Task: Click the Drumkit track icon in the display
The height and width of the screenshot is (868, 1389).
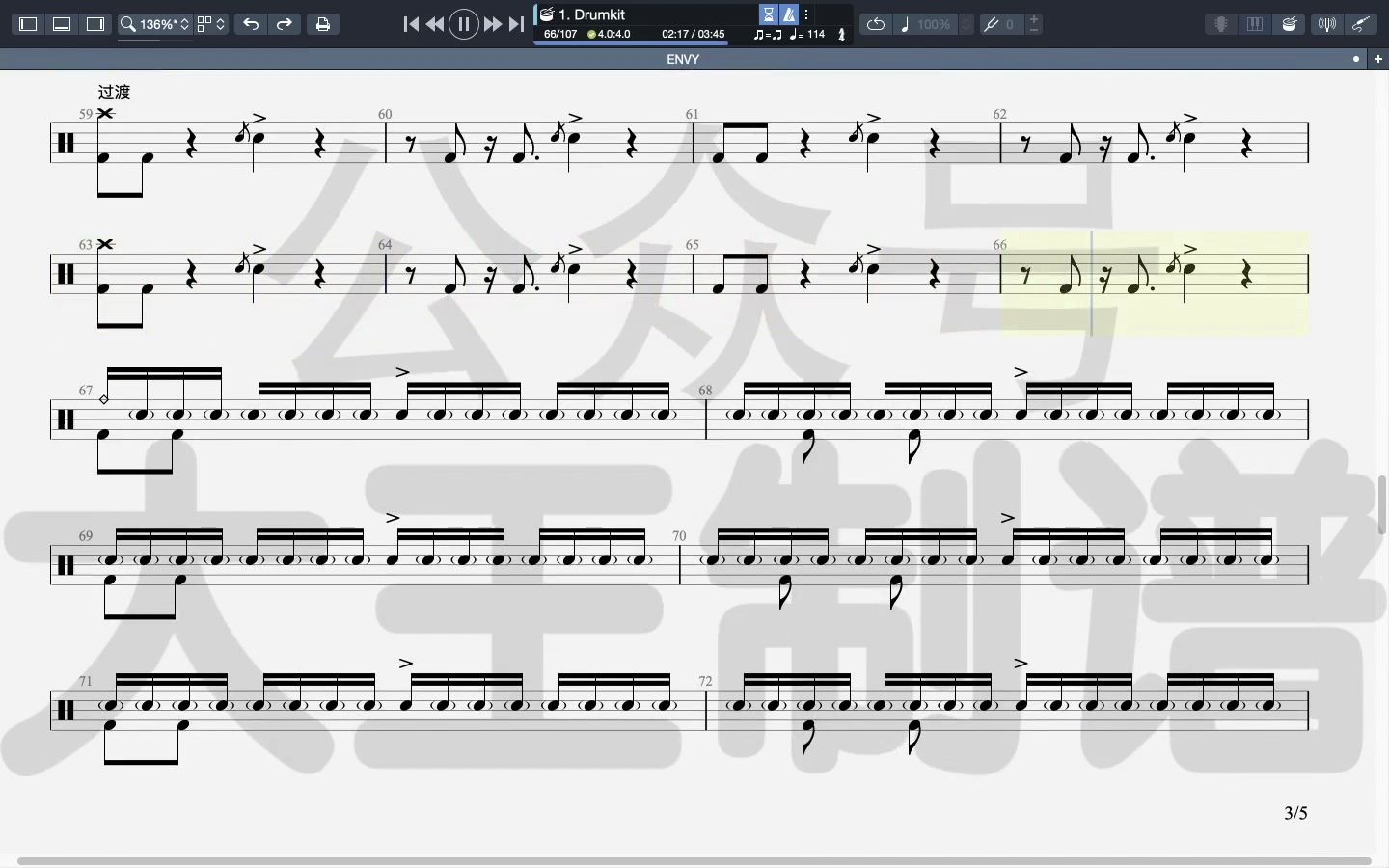Action: pyautogui.click(x=547, y=14)
